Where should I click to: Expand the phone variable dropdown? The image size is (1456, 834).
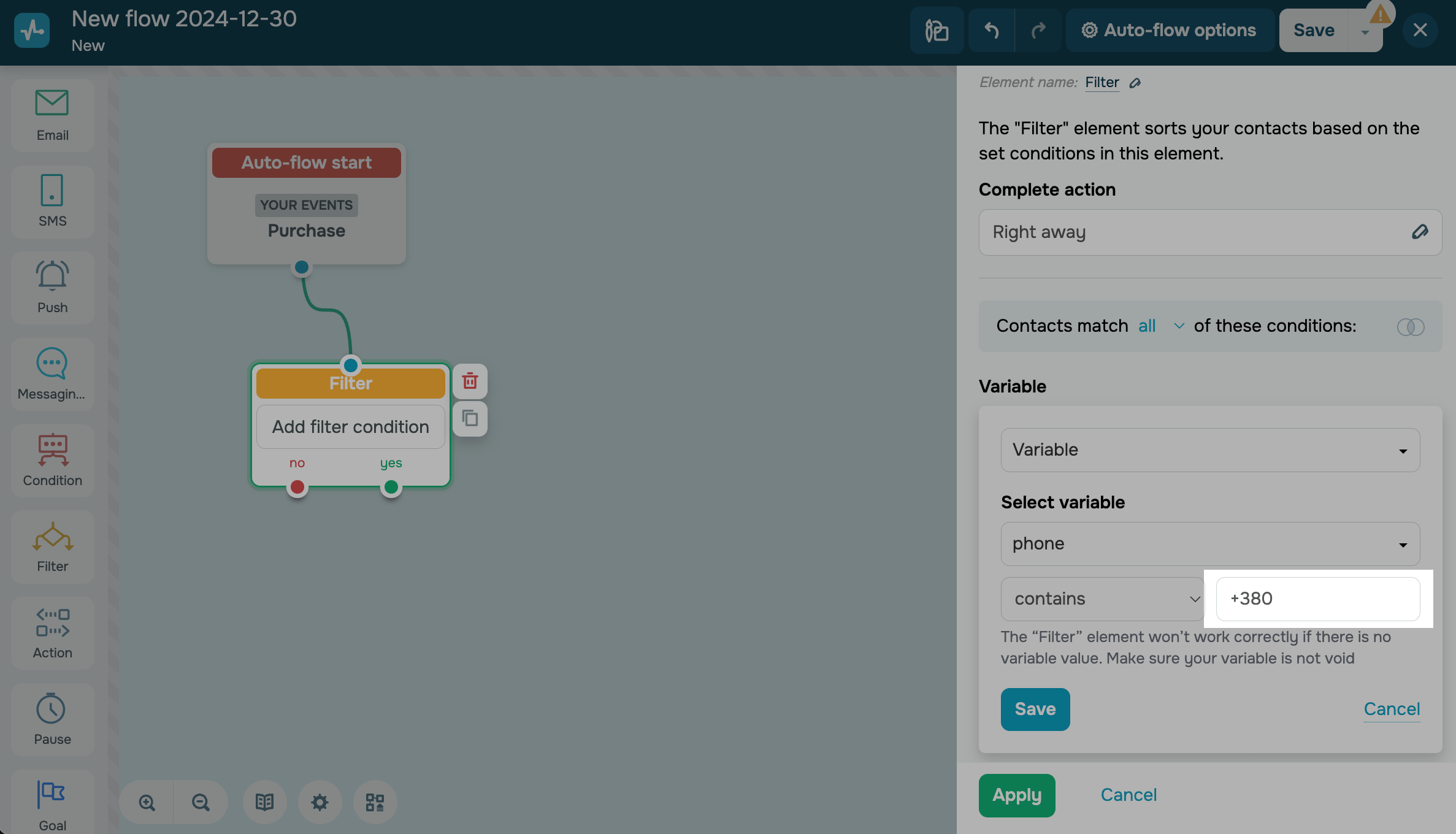click(x=1210, y=544)
